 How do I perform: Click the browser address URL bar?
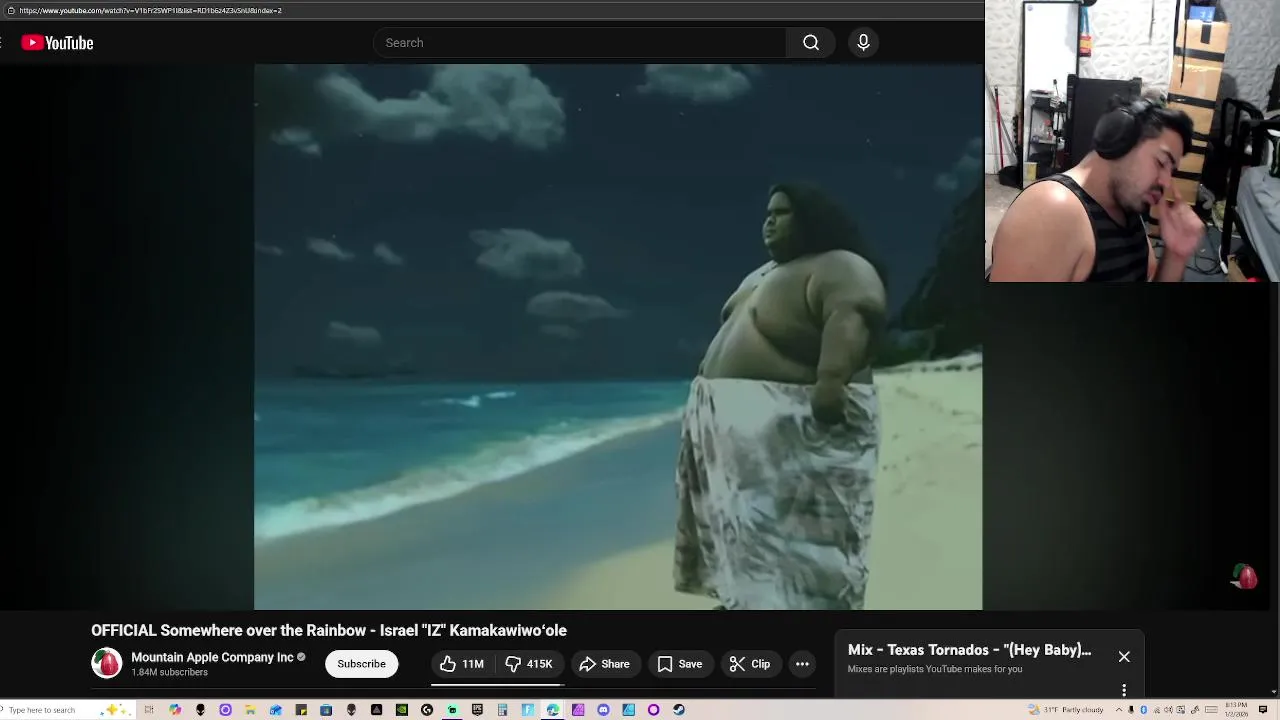pyautogui.click(x=490, y=10)
